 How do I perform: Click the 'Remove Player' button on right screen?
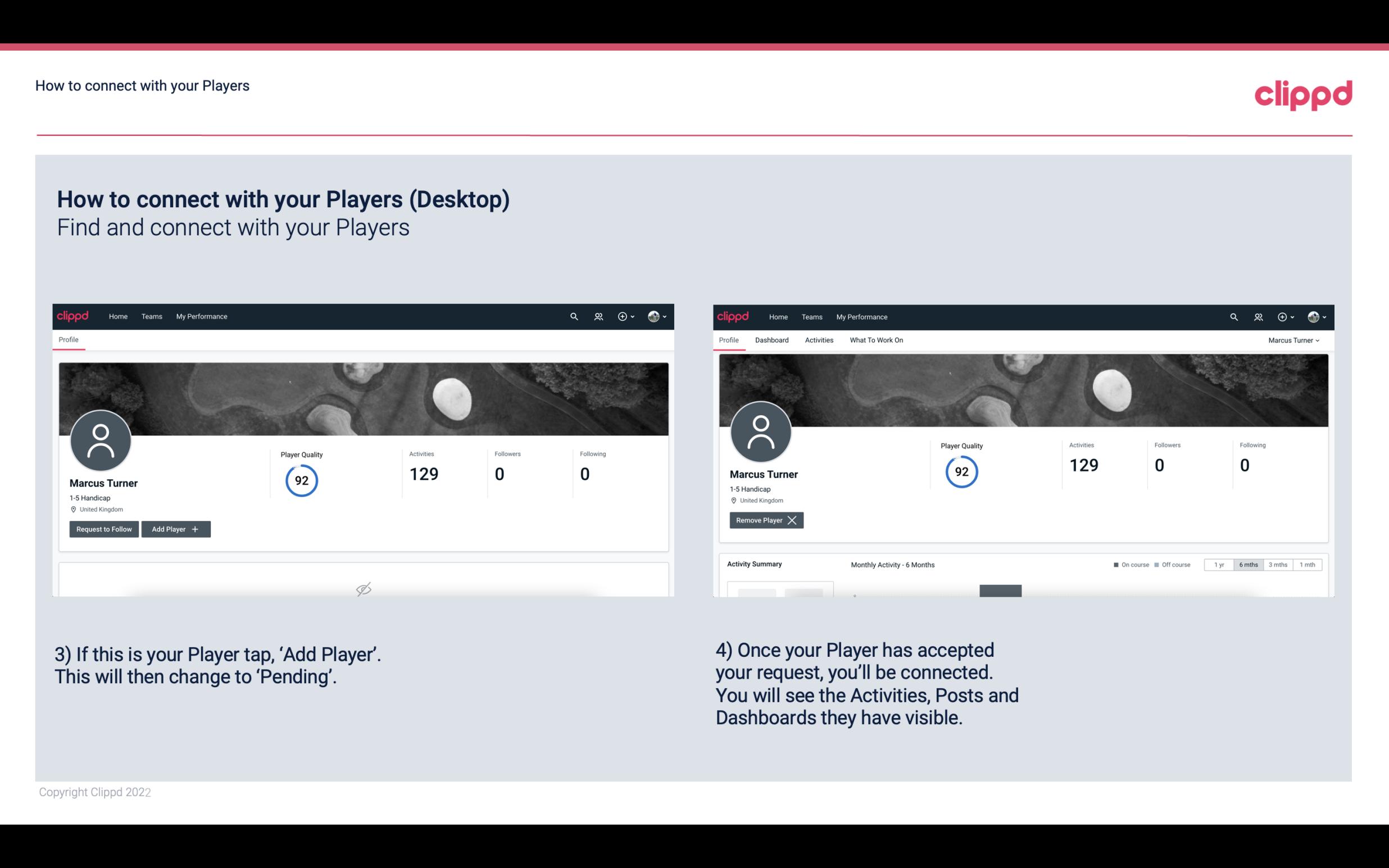tap(765, 520)
